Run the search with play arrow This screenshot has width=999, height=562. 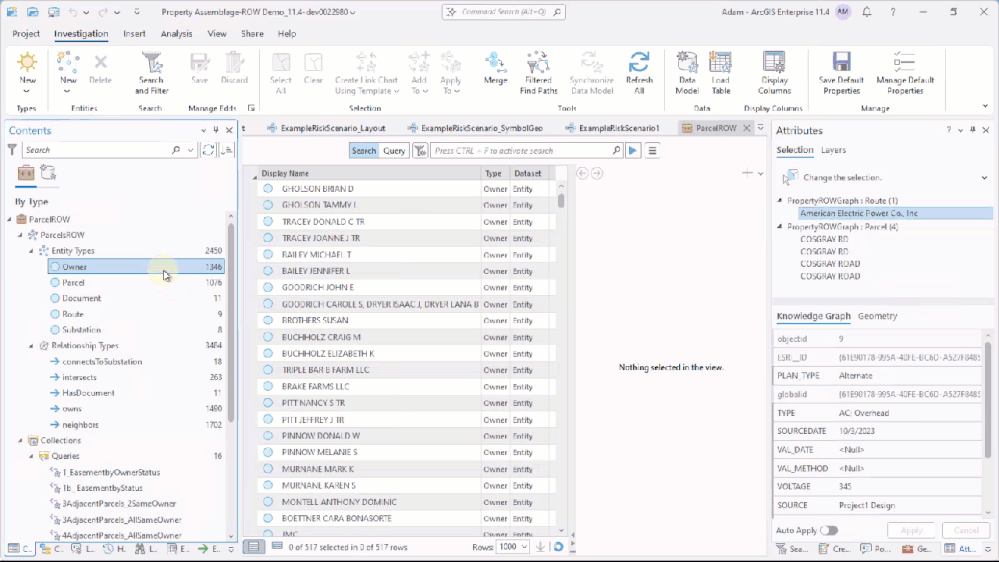633,151
